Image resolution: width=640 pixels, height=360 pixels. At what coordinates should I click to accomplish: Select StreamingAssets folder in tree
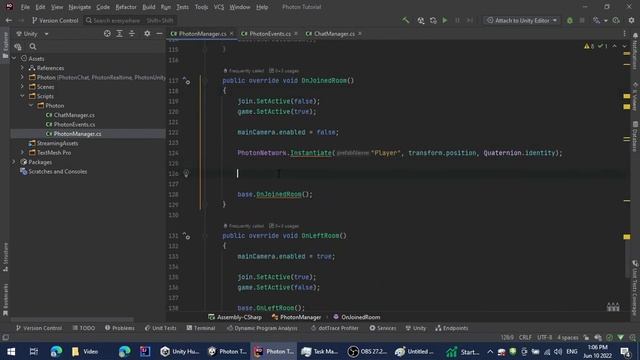coord(57,143)
